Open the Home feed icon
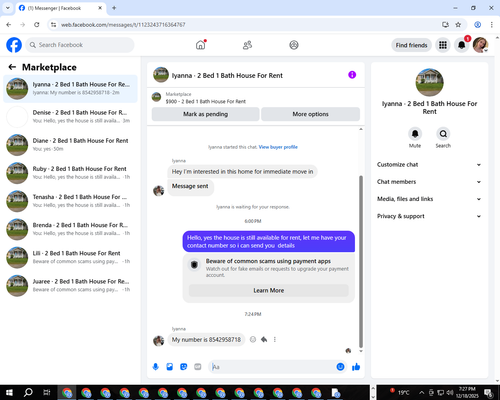Screen dimensions: 500x400 (201, 45)
